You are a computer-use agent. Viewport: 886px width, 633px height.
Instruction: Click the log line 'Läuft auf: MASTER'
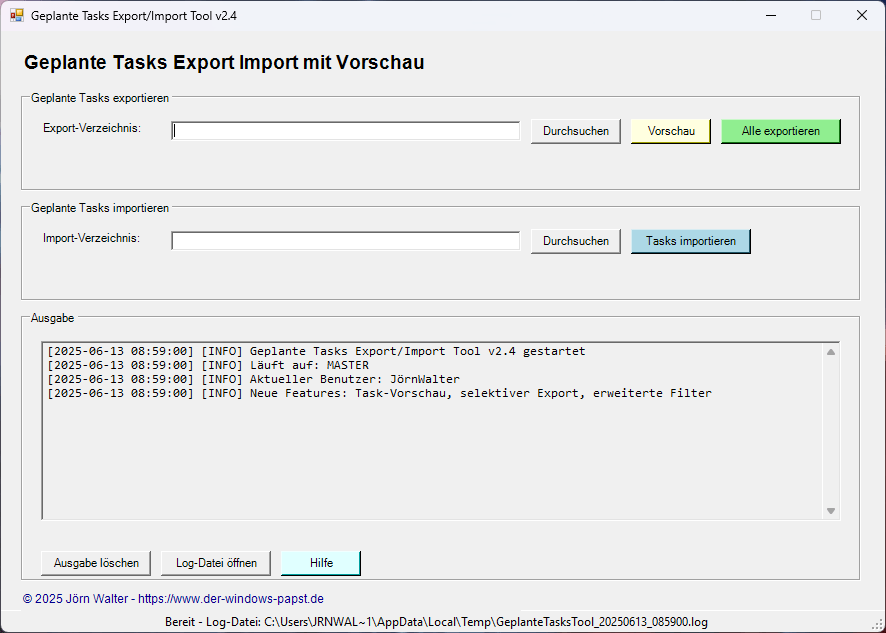point(207,365)
